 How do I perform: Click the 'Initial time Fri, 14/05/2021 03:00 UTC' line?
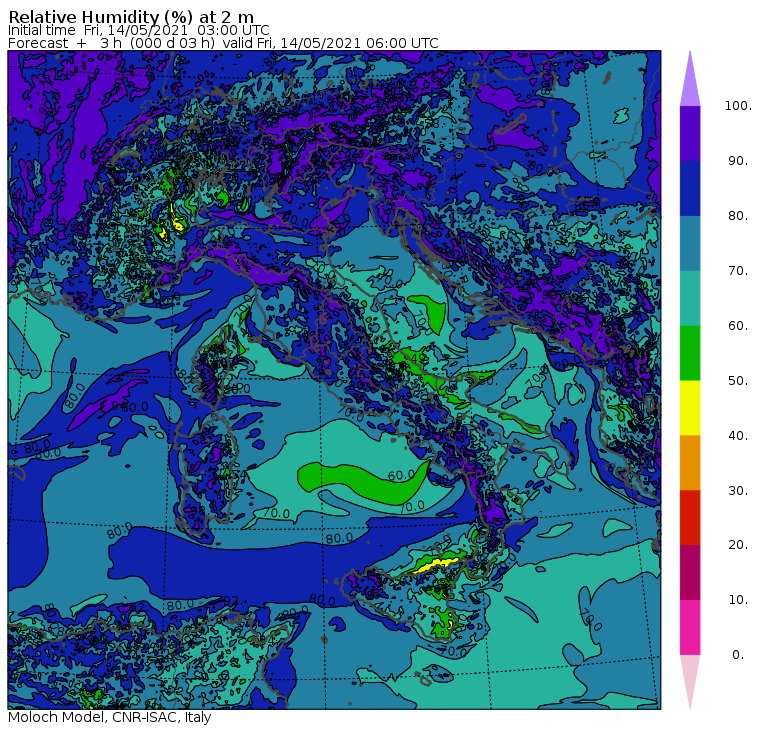pos(139,31)
